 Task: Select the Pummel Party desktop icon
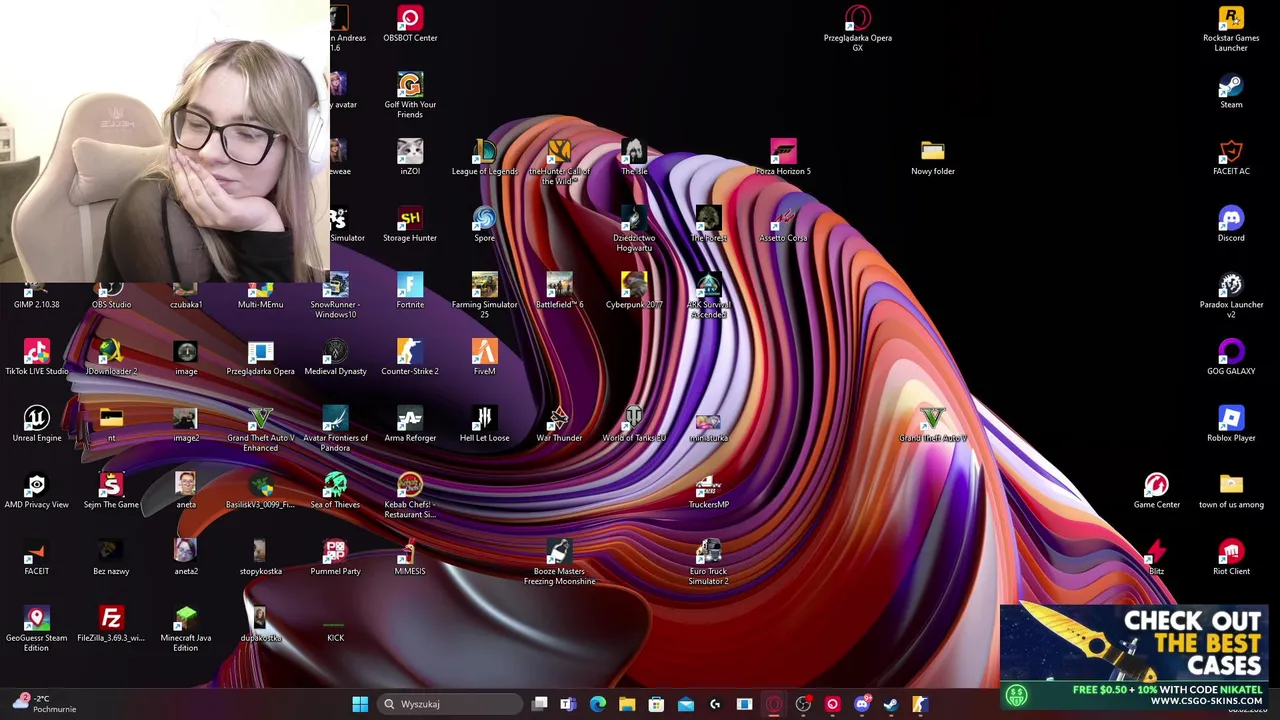[x=335, y=558]
